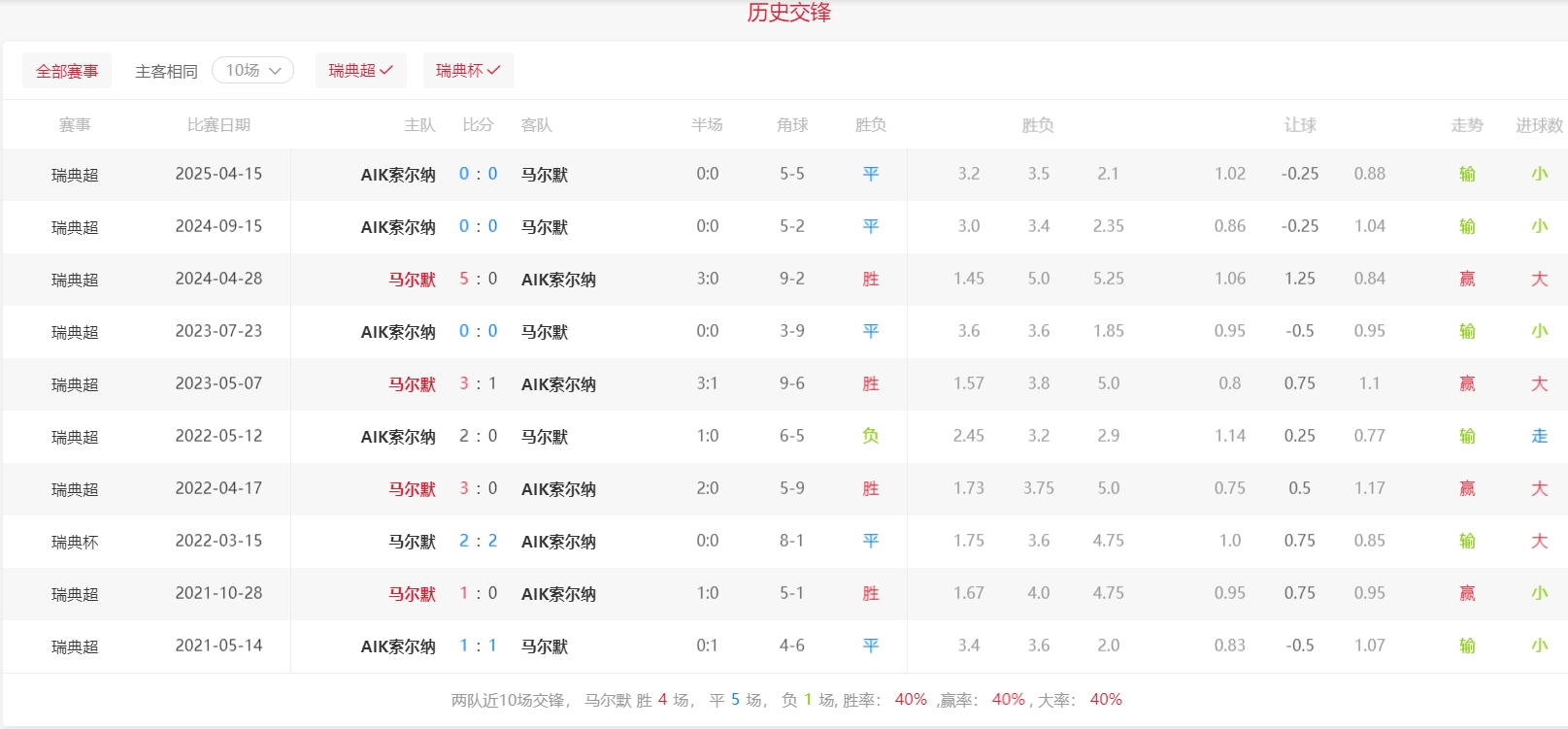Image resolution: width=1568 pixels, height=729 pixels.
Task: Open the 马尔默 home team link dated 2024-04-28
Action: 412,280
